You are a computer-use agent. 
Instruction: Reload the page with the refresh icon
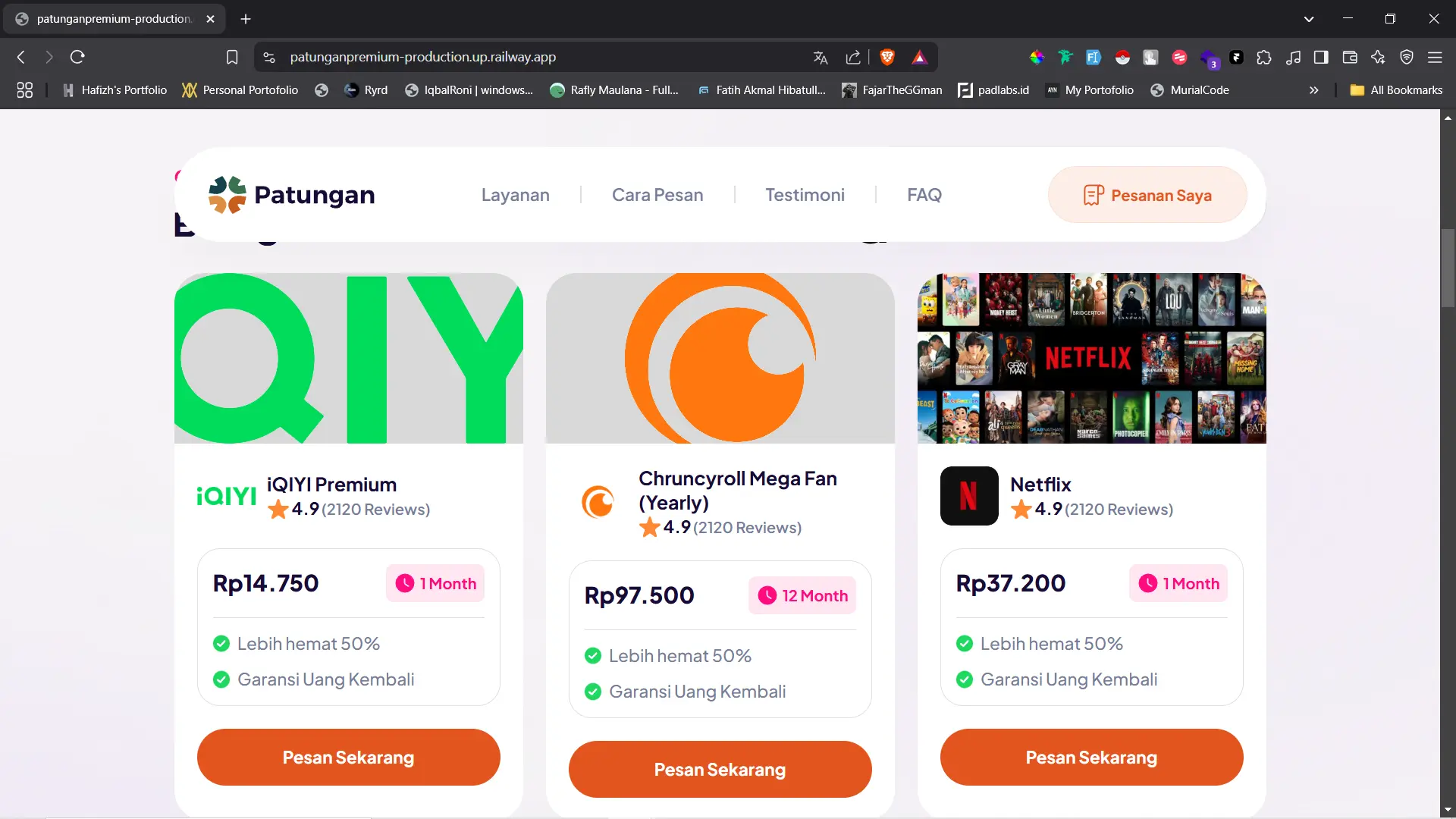pos(77,57)
